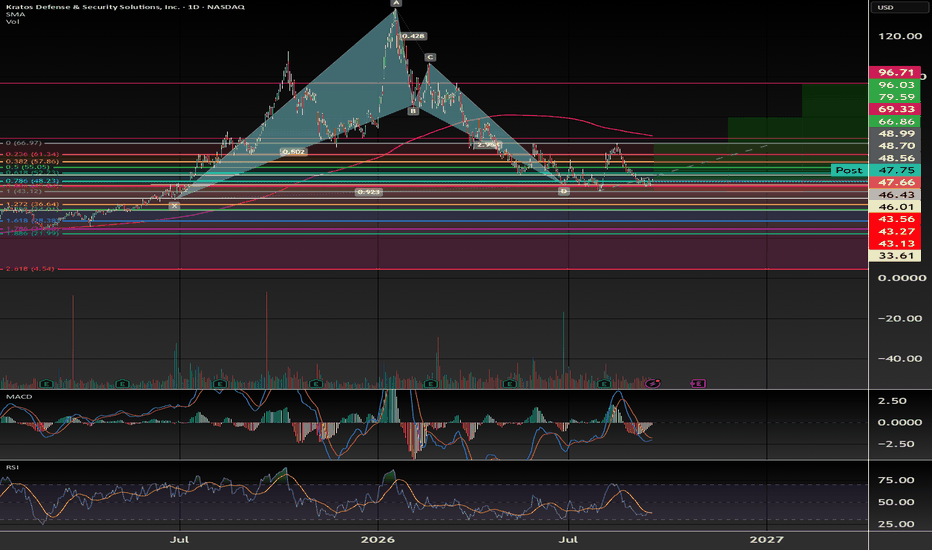Click the MACD pane label
Image resolution: width=932 pixels, height=550 pixels.
pos(19,396)
